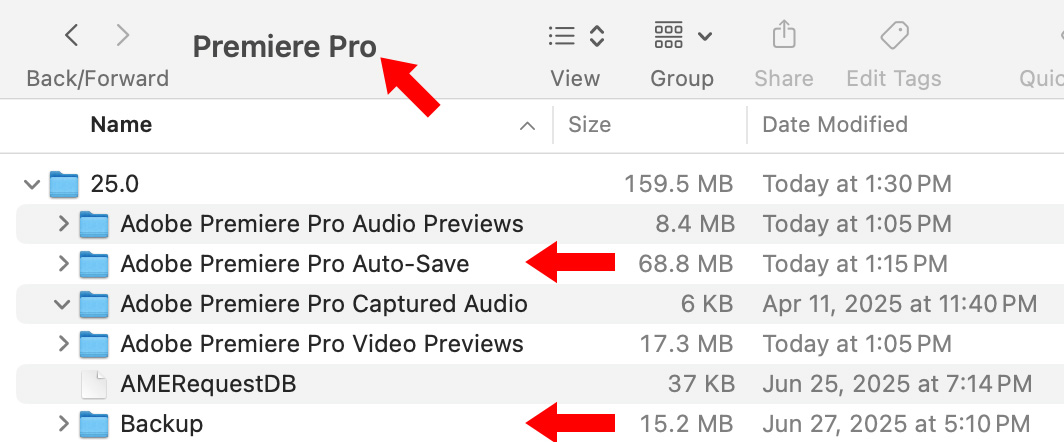
Task: Collapse the 25.0 folder
Action: pos(32,184)
